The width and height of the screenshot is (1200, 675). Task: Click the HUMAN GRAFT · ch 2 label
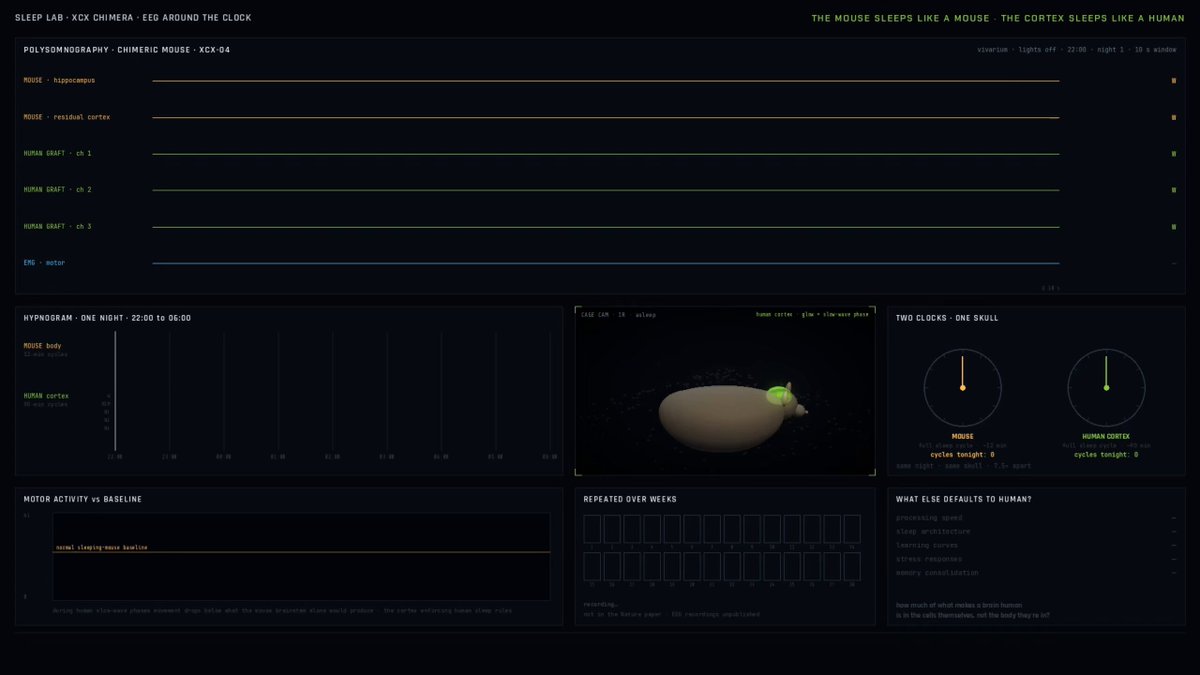click(x=57, y=189)
